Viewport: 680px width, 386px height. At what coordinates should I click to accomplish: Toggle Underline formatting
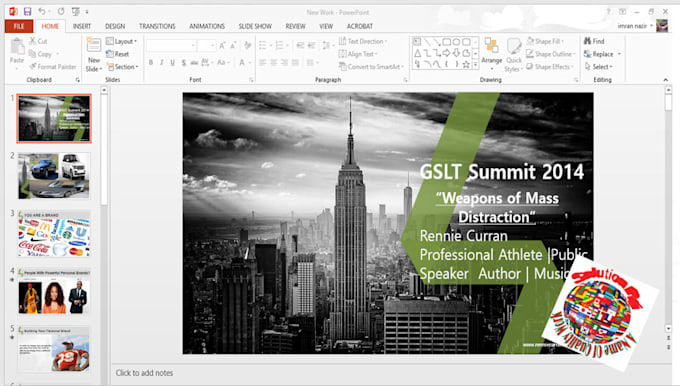coord(173,63)
